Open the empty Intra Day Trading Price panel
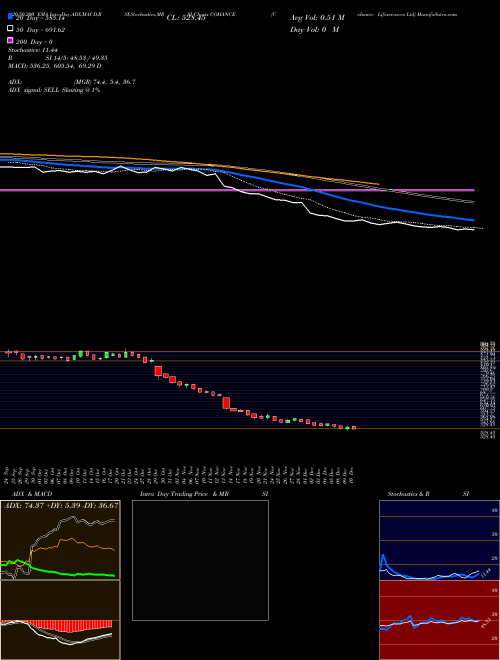The height and width of the screenshot is (660, 500). click(x=200, y=560)
